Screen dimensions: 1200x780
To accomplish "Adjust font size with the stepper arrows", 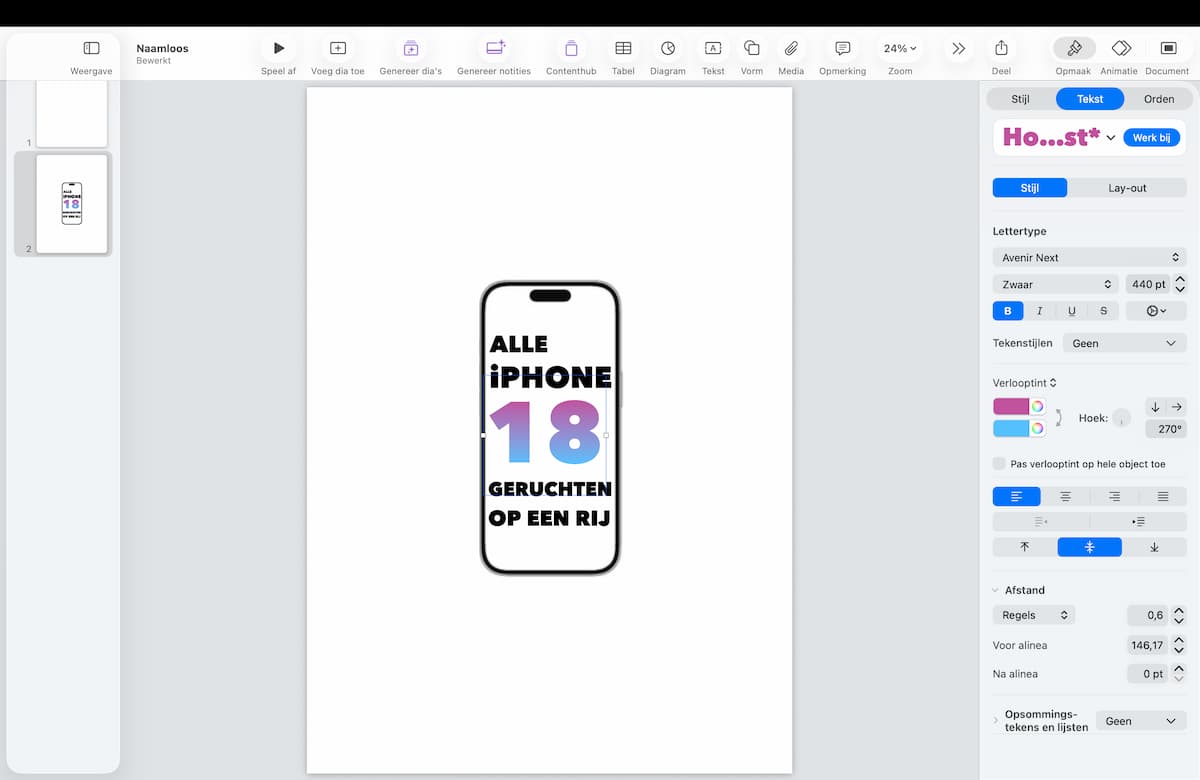I will 1179,284.
